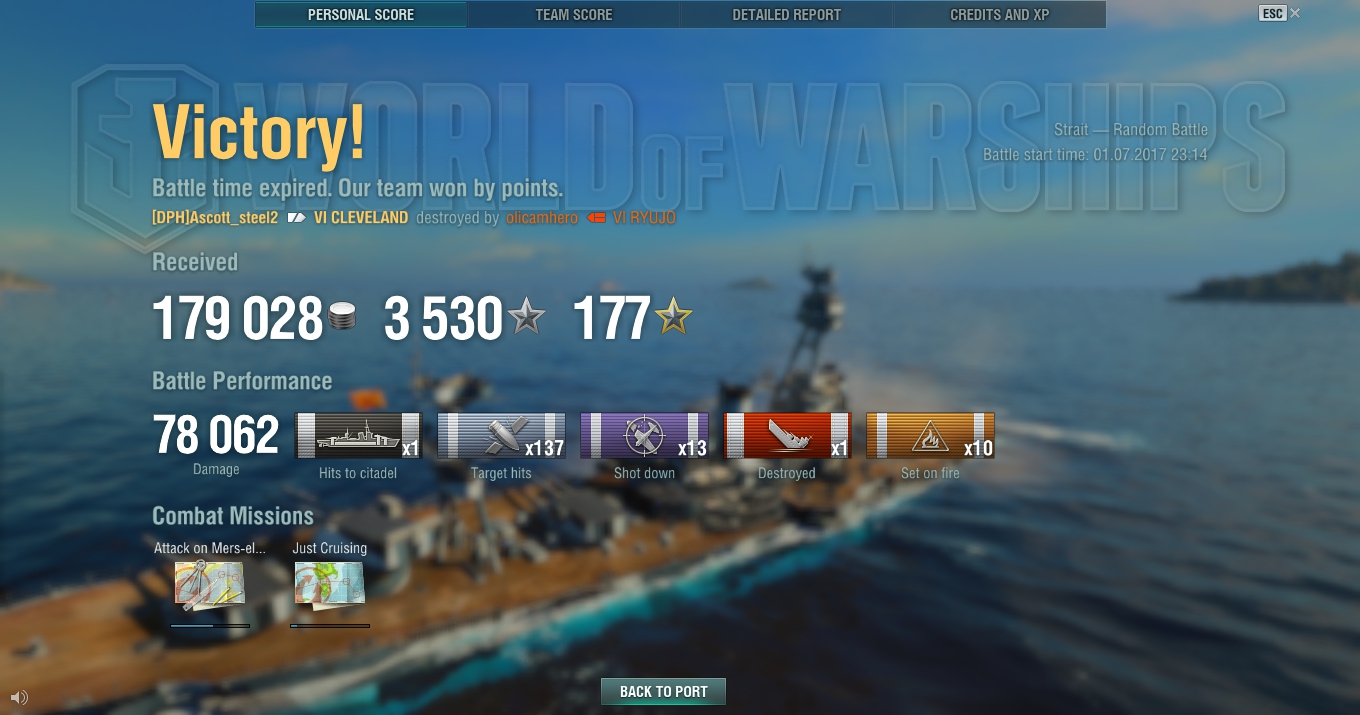
Task: Click the Target hits ribbon icon
Action: (x=502, y=435)
